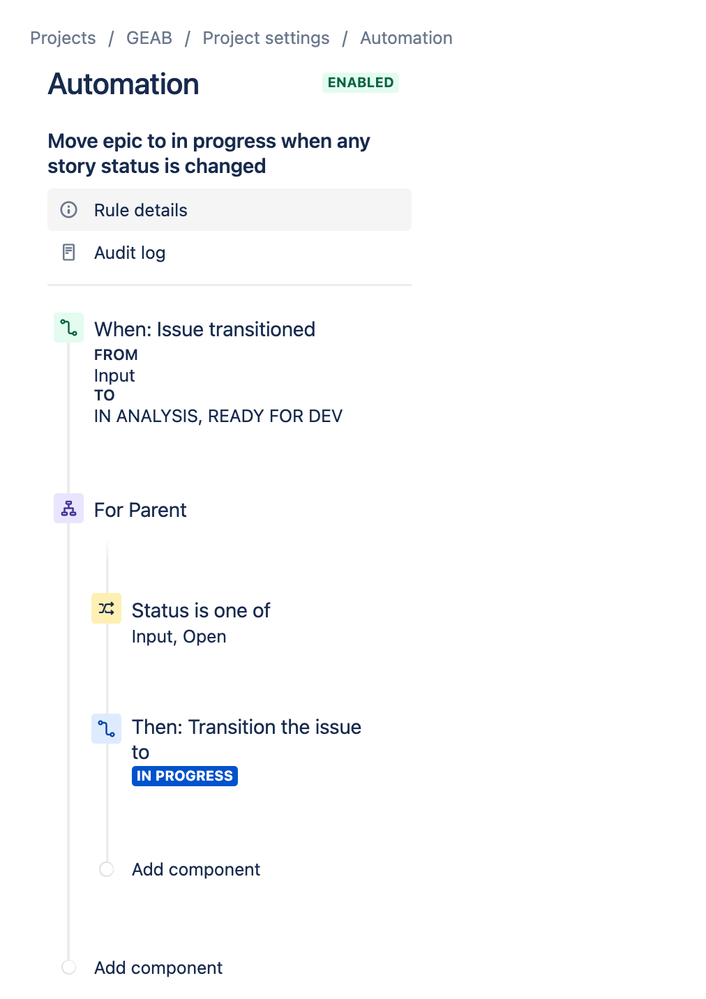706x999 pixels.
Task: Click the Automation page heading
Action: [123, 84]
